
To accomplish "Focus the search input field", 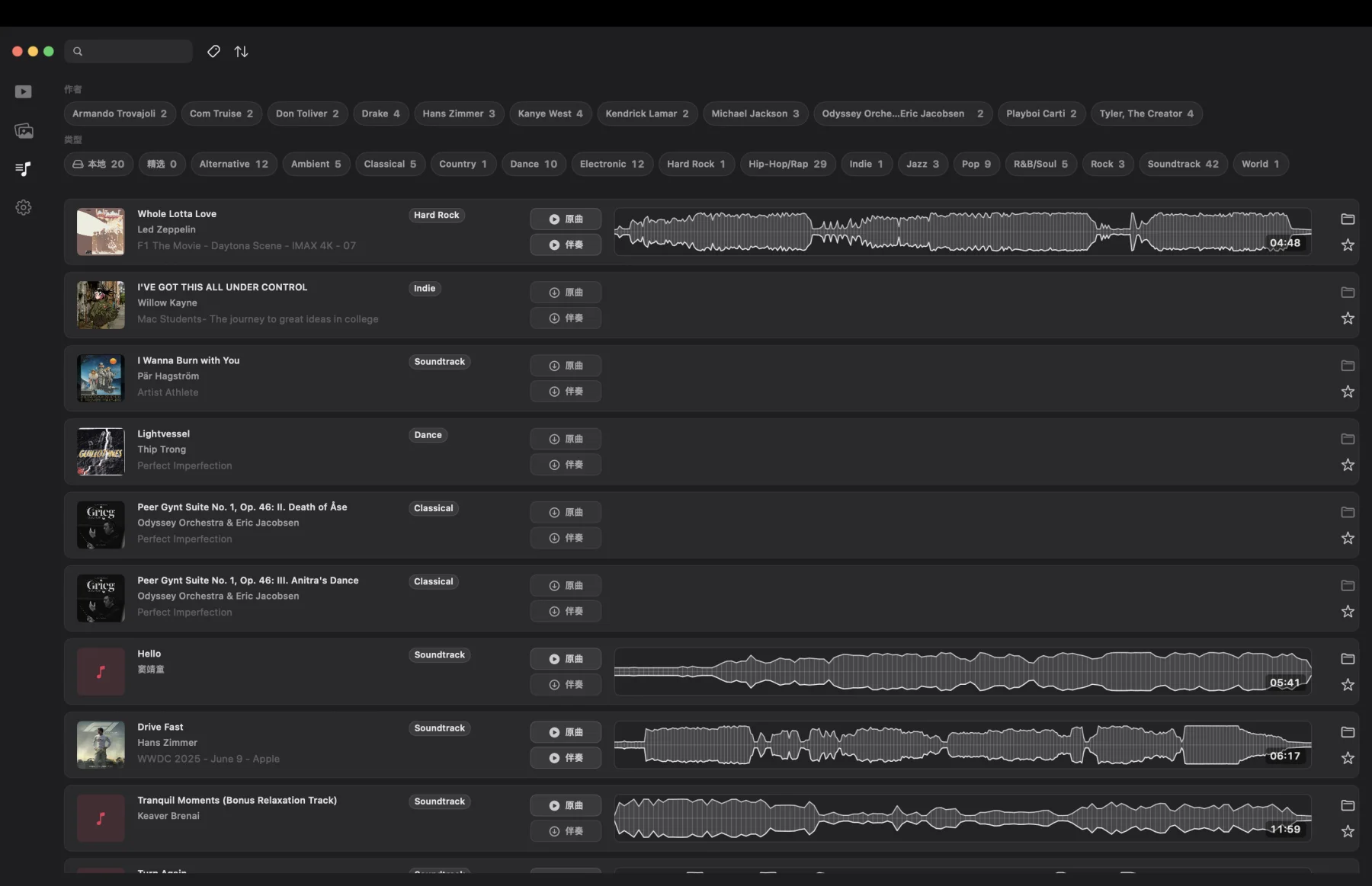I will pos(128,51).
